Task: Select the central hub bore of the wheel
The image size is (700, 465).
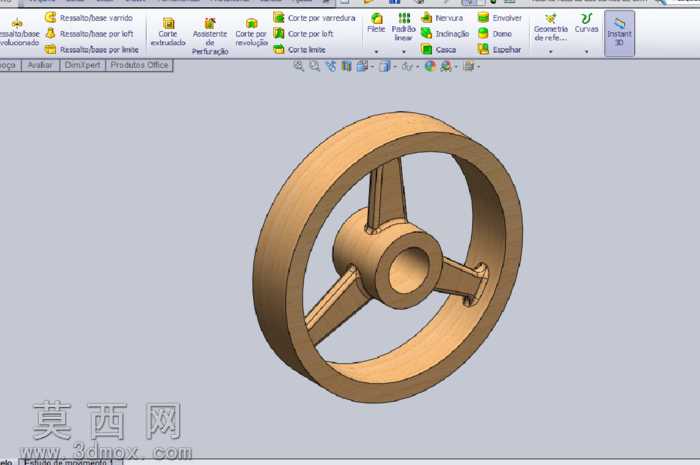Action: (x=408, y=270)
